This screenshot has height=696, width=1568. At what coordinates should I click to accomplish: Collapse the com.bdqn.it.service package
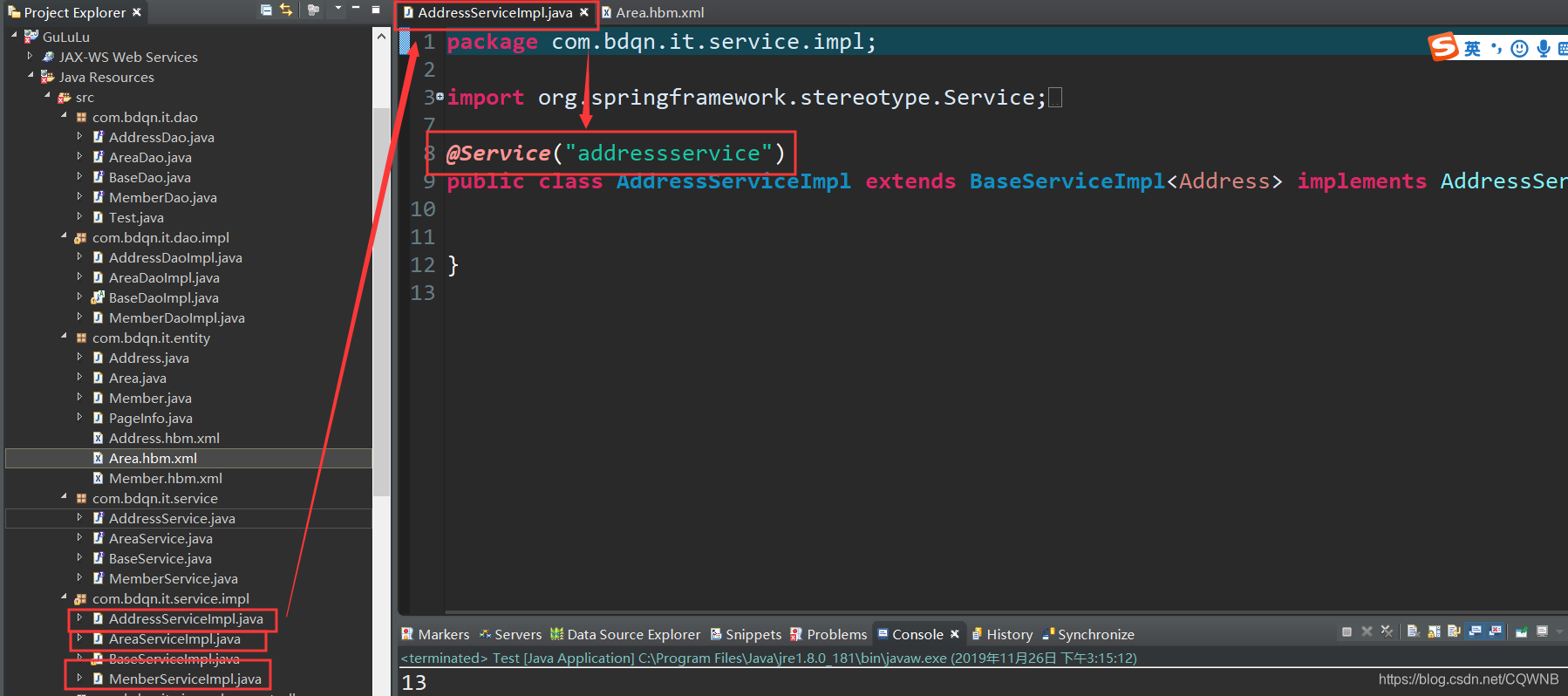pyautogui.click(x=64, y=497)
